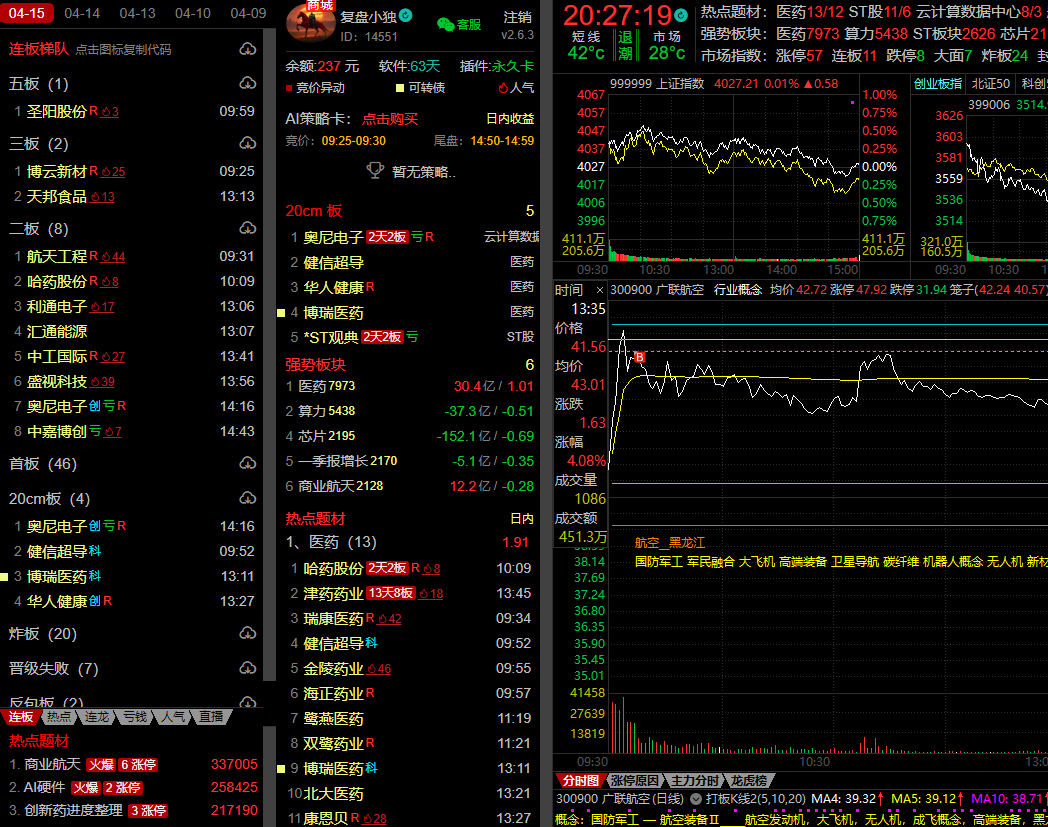Viewport: 1048px width, 827px height.
Task: Click the 点击购买 link for the AI strategy card
Action: coord(389,119)
